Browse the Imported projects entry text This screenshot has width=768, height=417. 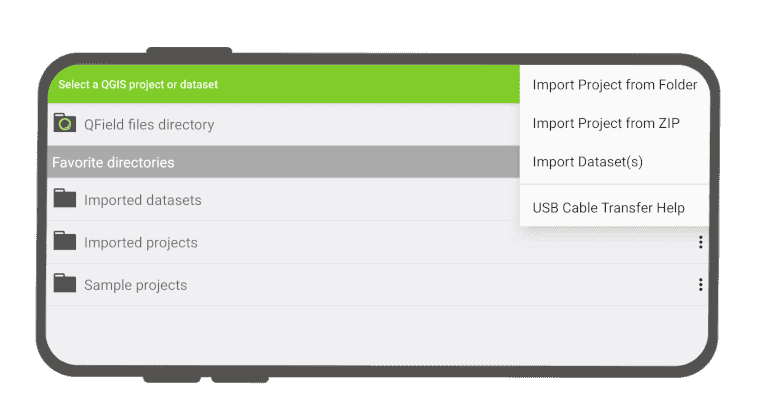tap(140, 243)
